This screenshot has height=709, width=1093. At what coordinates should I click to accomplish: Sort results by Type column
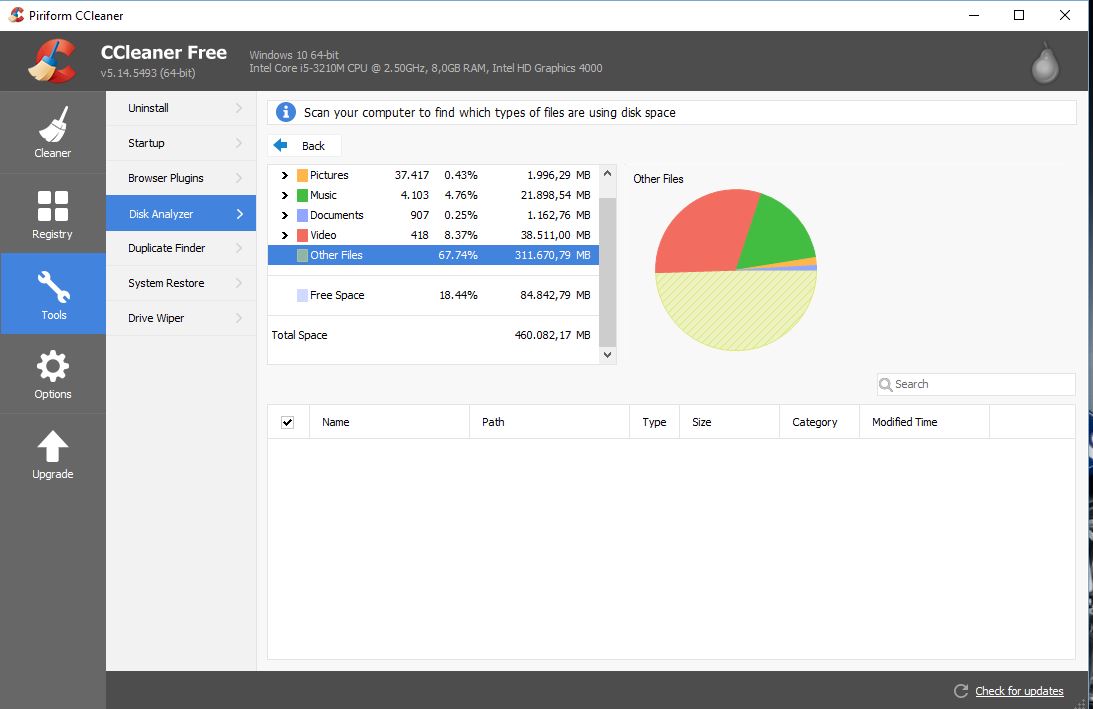[x=655, y=422]
